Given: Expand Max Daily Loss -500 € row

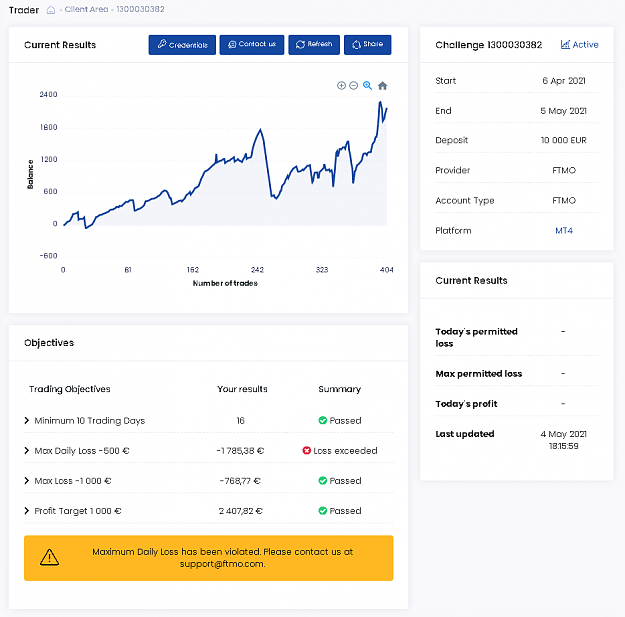Looking at the screenshot, I should click(x=27, y=450).
